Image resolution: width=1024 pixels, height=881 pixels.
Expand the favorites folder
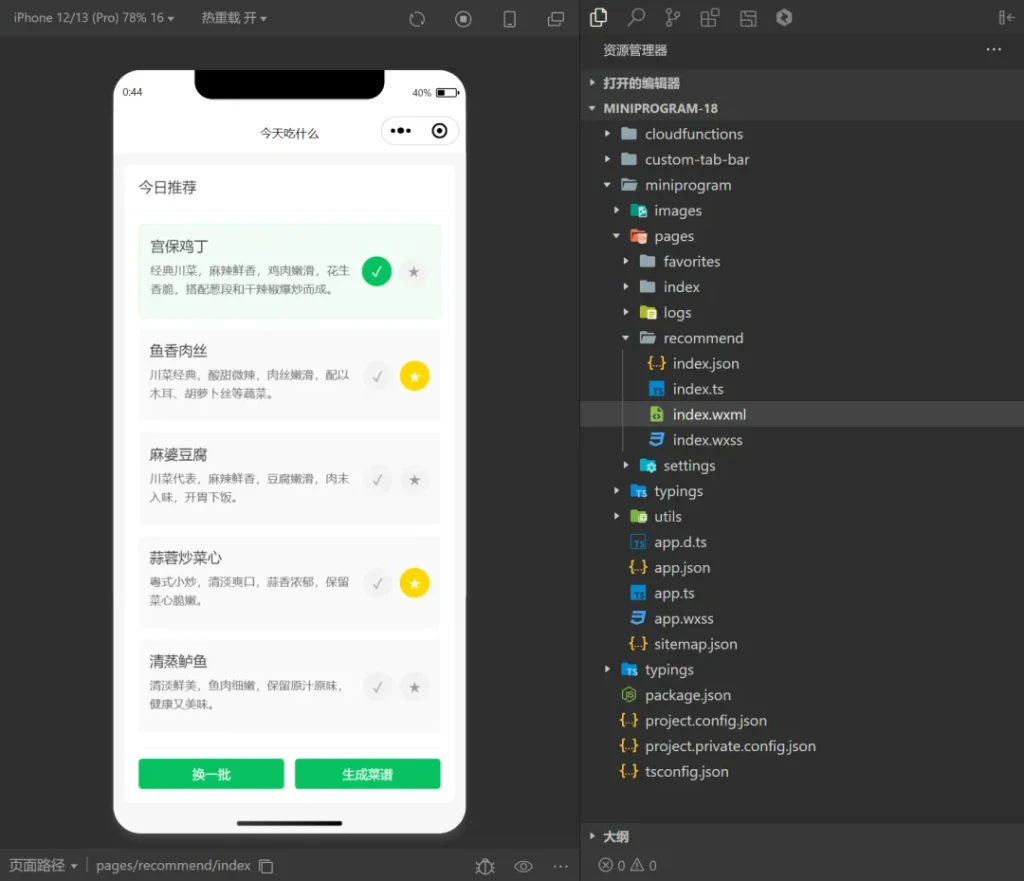pos(801,261)
